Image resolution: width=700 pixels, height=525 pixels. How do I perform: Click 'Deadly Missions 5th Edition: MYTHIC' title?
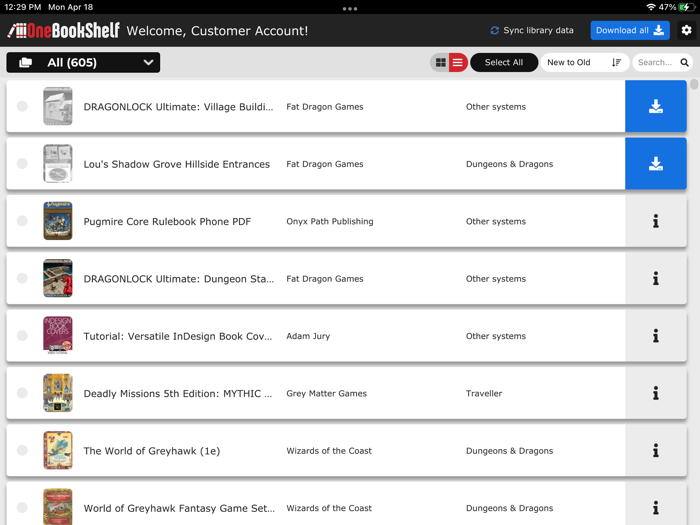coord(178,393)
